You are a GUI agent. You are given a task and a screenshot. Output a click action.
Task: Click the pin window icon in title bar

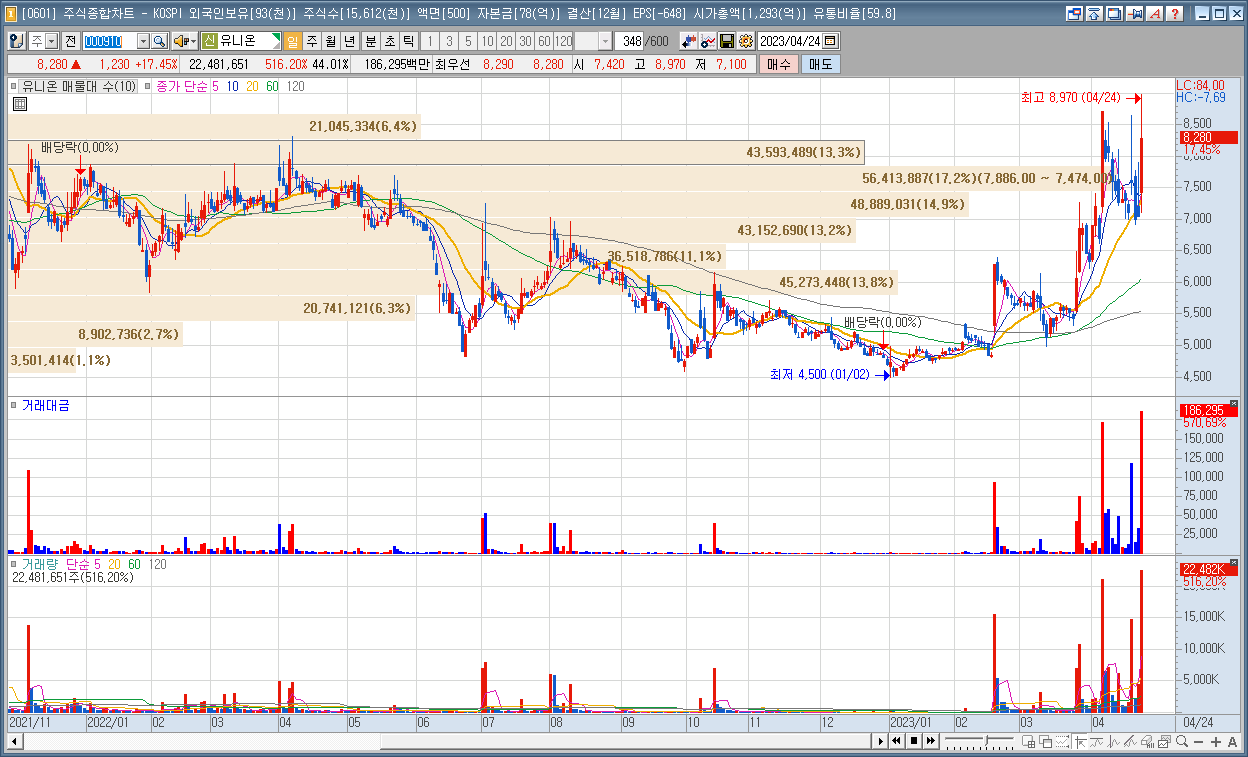point(1134,14)
